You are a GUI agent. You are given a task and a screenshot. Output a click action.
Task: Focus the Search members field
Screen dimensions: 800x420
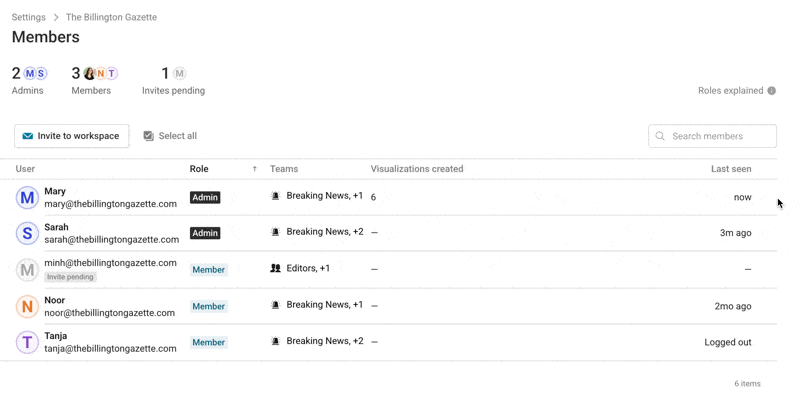pyautogui.click(x=712, y=136)
